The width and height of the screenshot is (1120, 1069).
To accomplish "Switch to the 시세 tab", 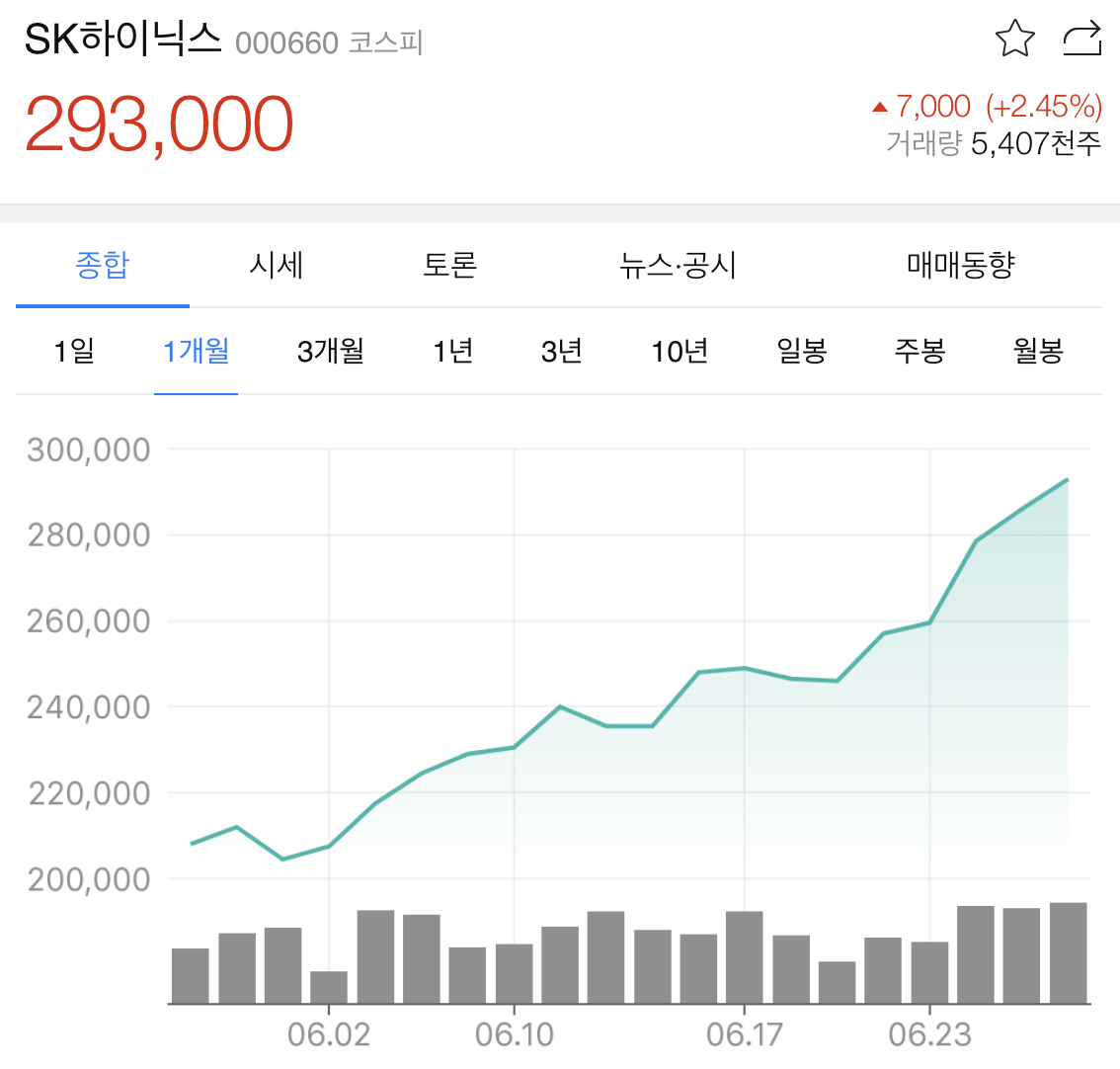I will coord(277,265).
